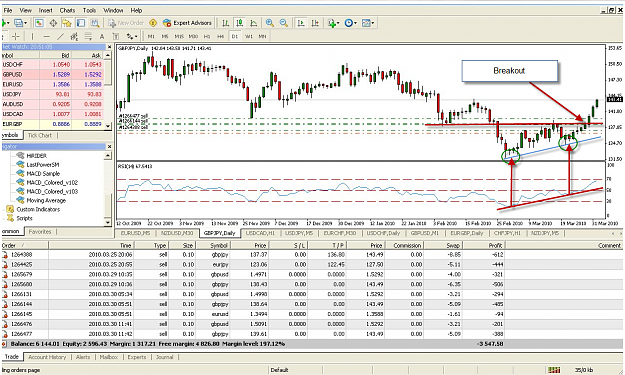Launch MetaEditor via yellow diamond icon
This screenshot has width=625, height=375.
(x=153, y=23)
